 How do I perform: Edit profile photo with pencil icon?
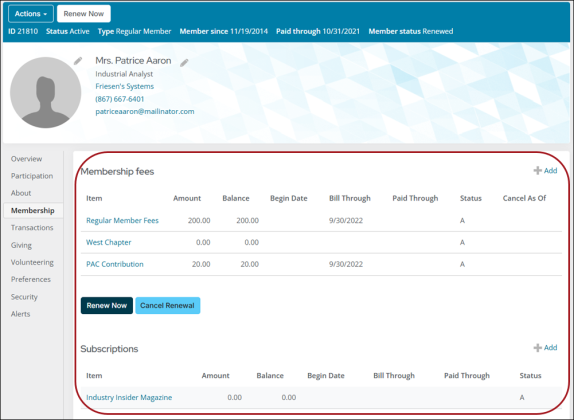[78, 61]
